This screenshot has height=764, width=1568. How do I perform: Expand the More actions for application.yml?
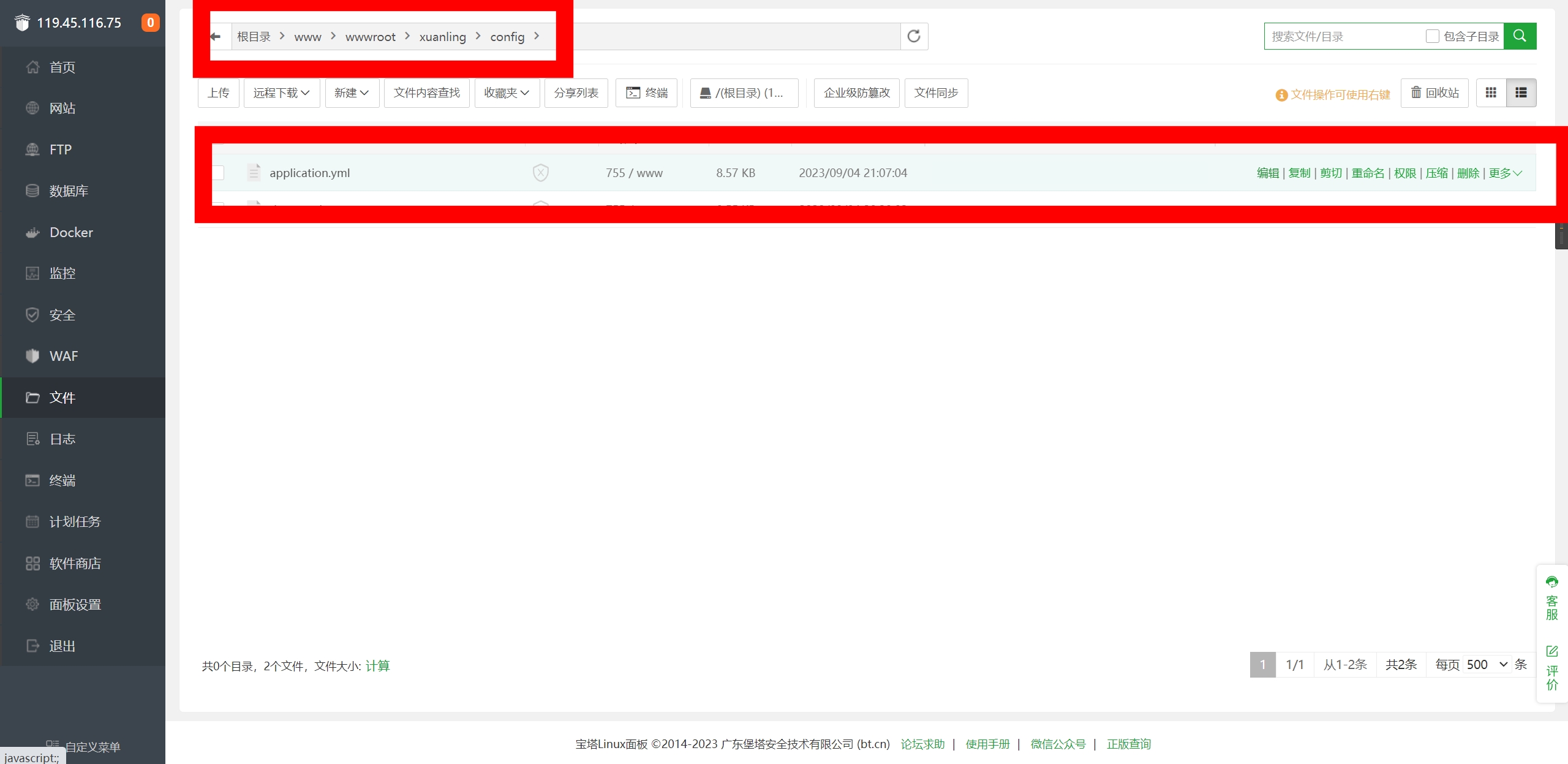(1505, 173)
